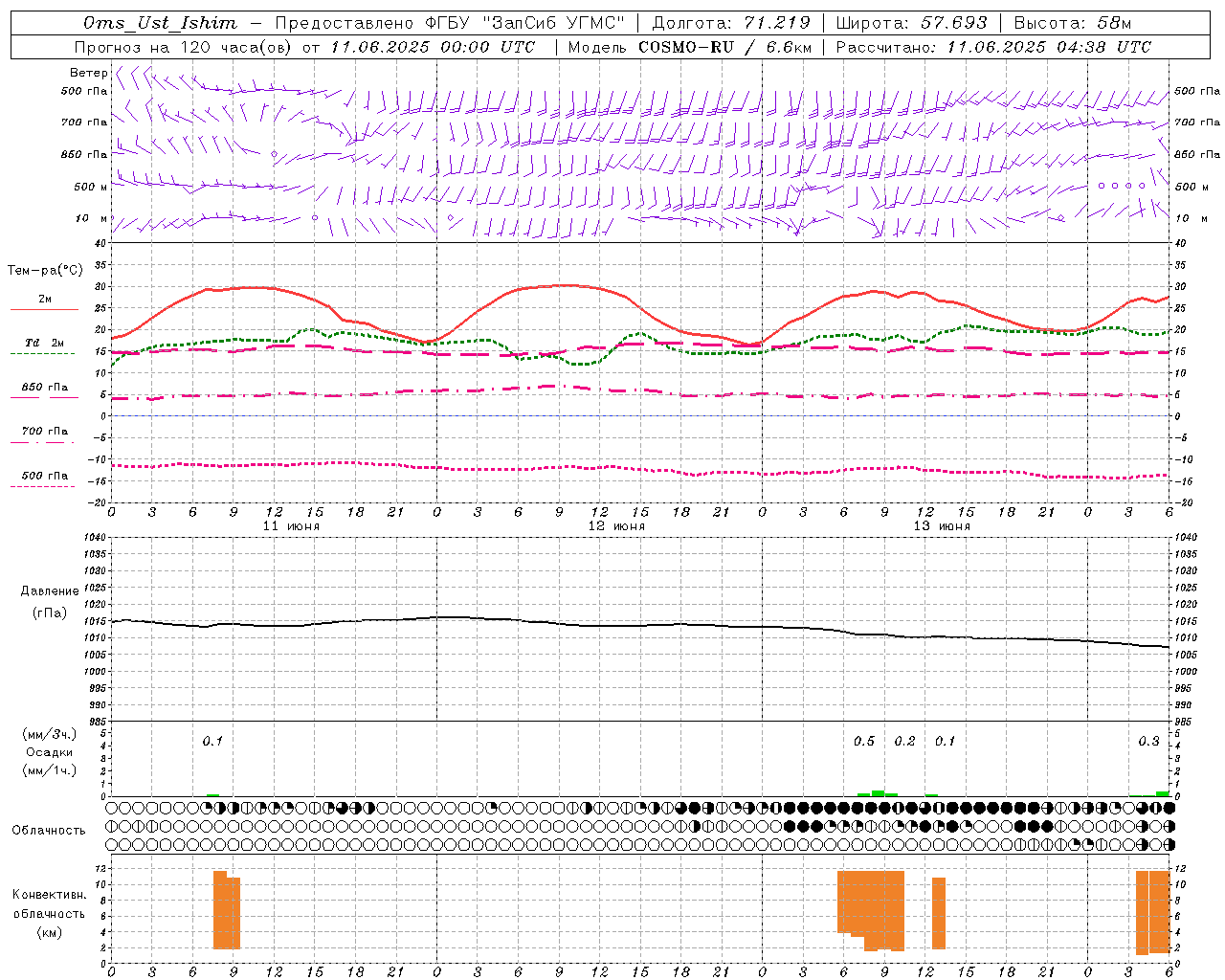The width and height of the screenshot is (1225, 980).
Task: Click the 13 июня date label
Action: [x=942, y=526]
